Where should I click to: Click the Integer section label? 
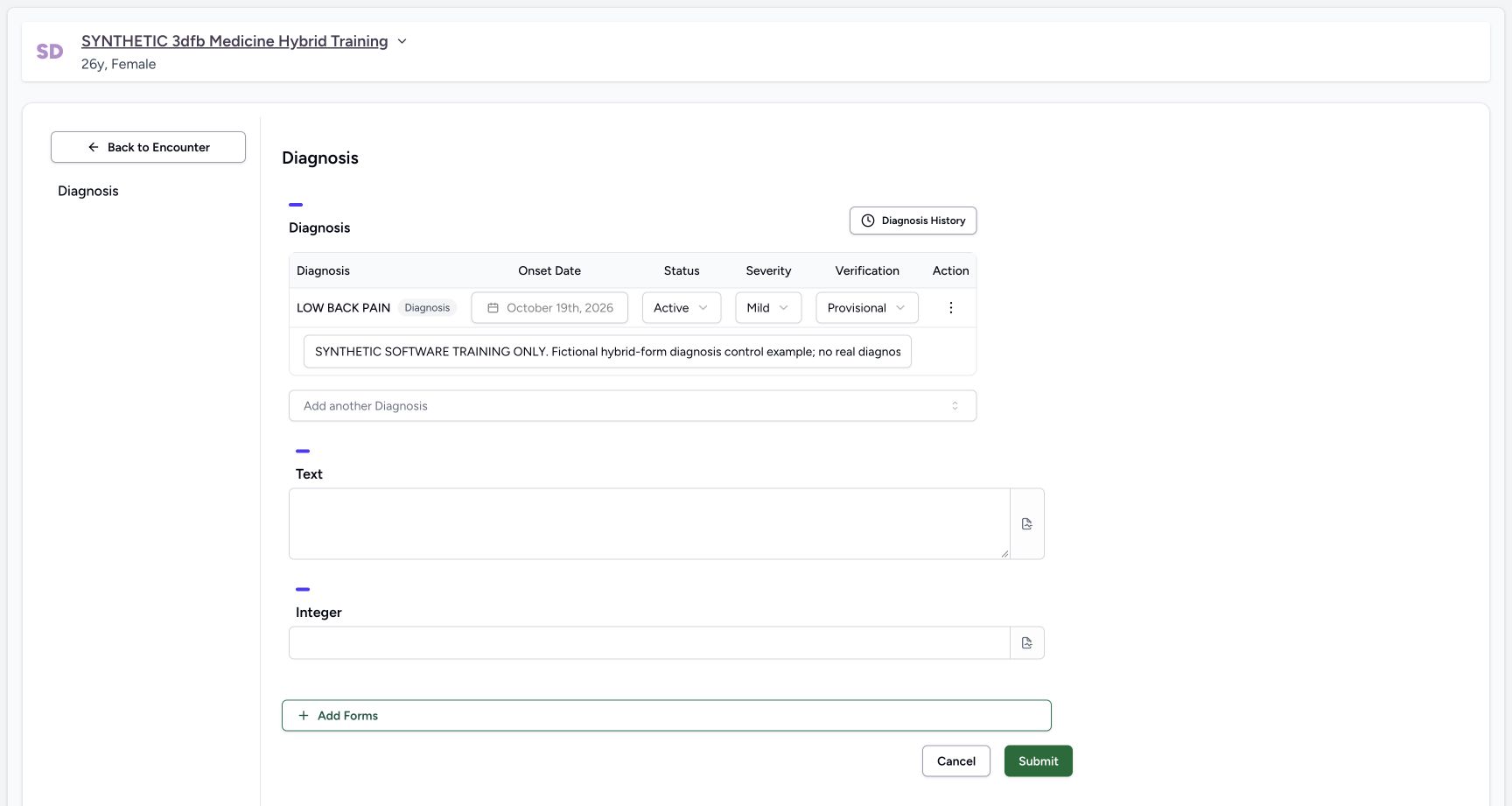(x=318, y=613)
